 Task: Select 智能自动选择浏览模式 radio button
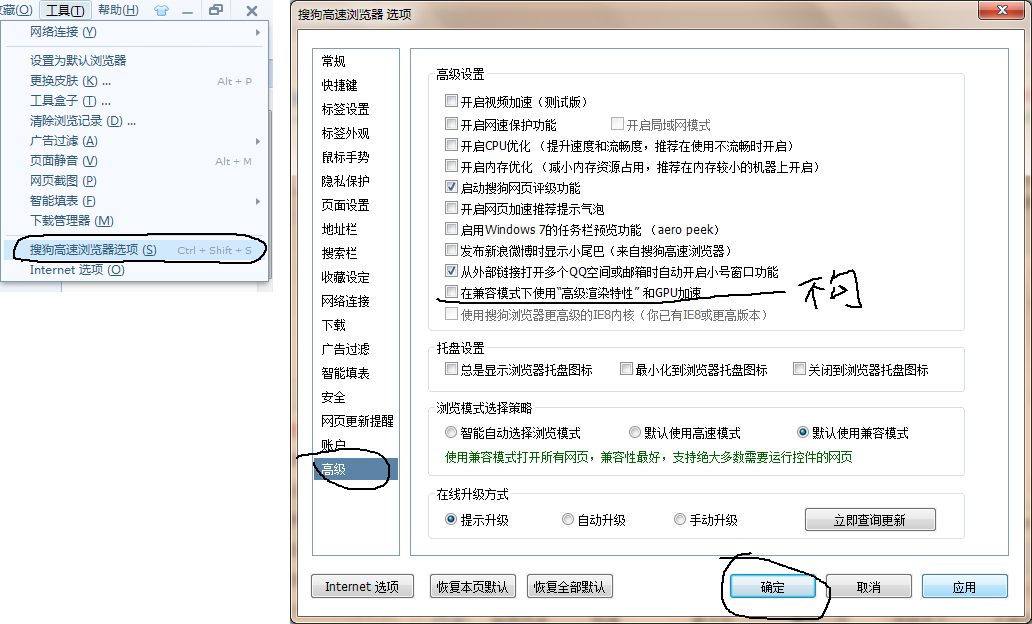[x=451, y=432]
